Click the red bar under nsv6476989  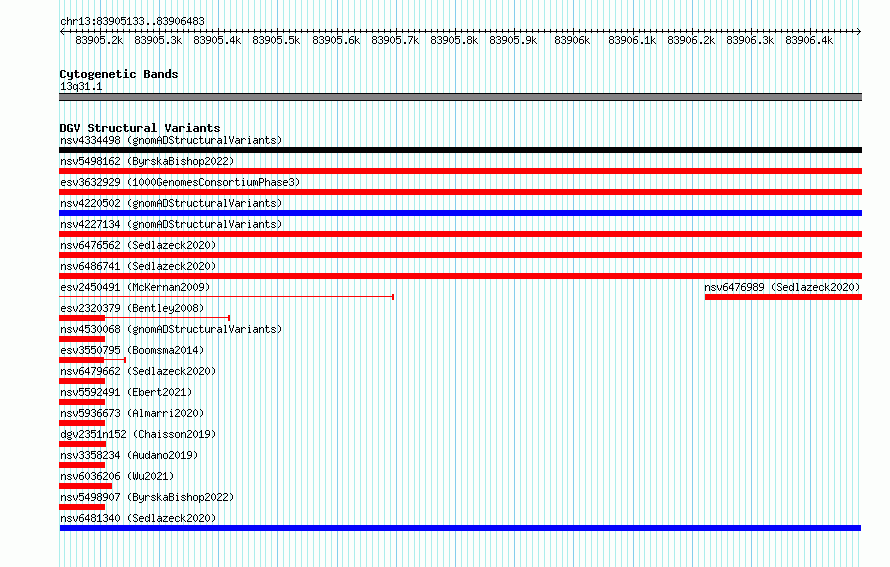[783, 297]
